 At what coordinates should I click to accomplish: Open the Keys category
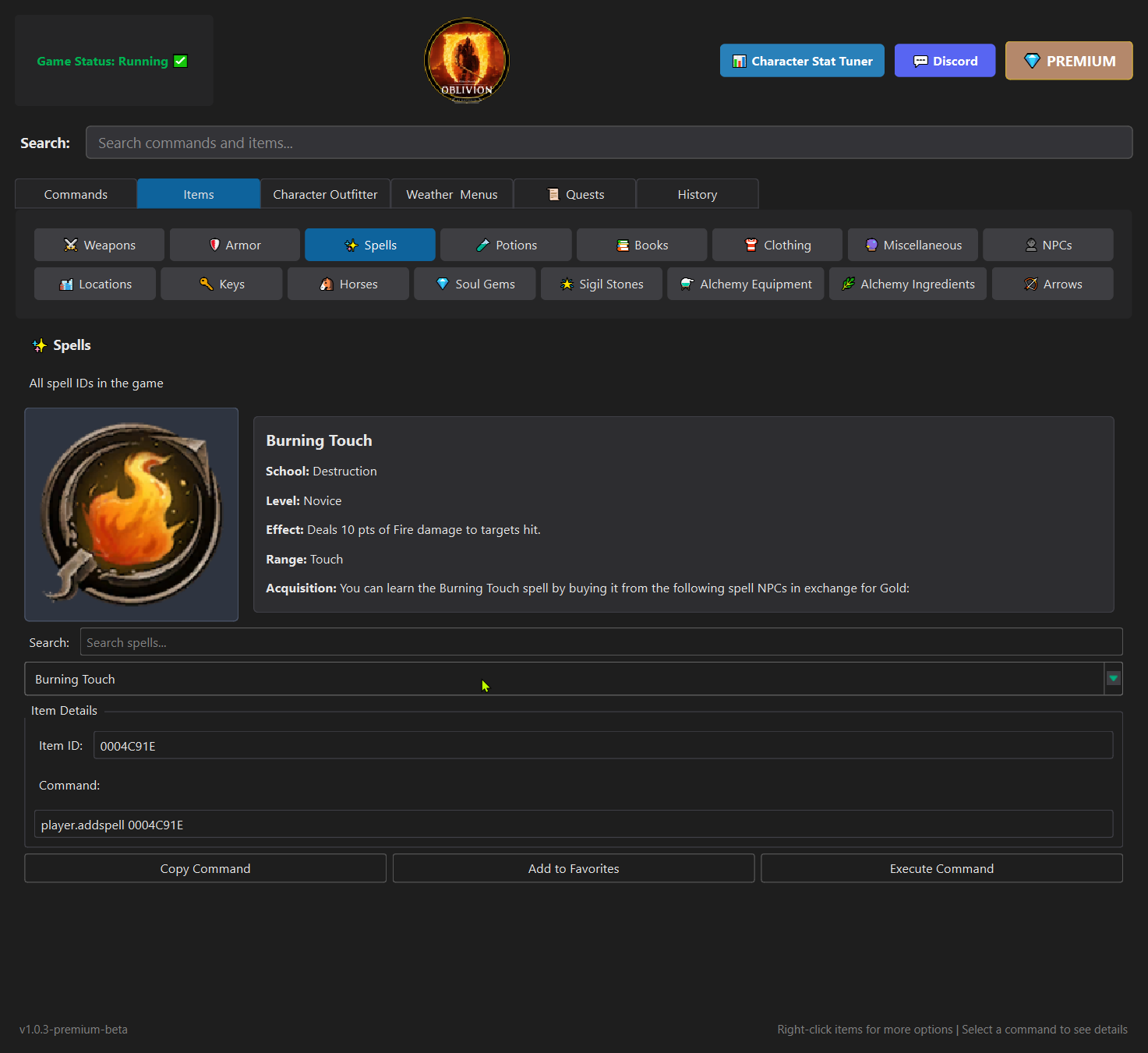pos(221,284)
